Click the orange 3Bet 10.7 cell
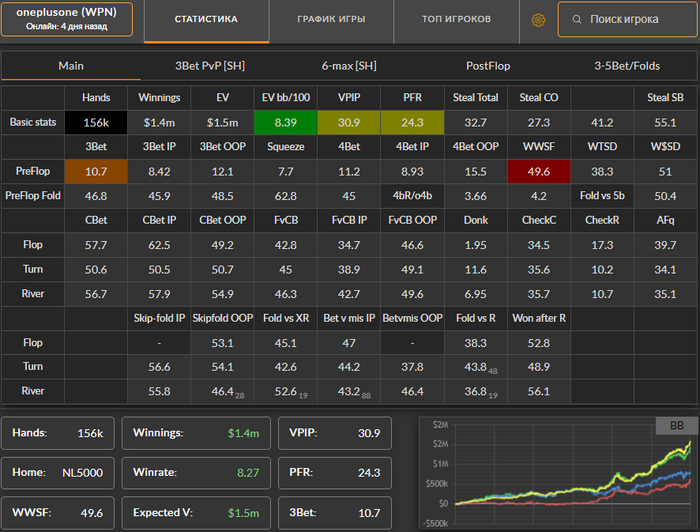 pos(96,171)
